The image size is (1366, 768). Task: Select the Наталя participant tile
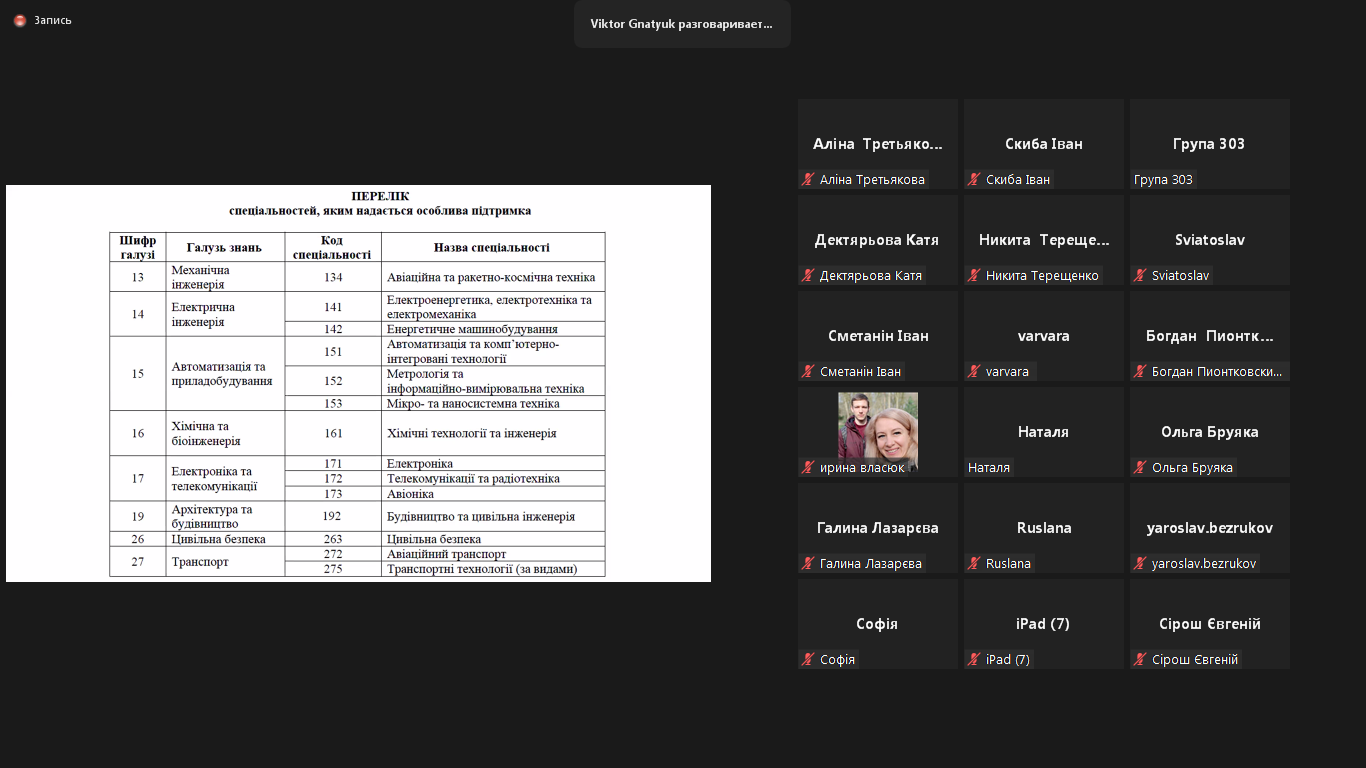click(x=1043, y=431)
